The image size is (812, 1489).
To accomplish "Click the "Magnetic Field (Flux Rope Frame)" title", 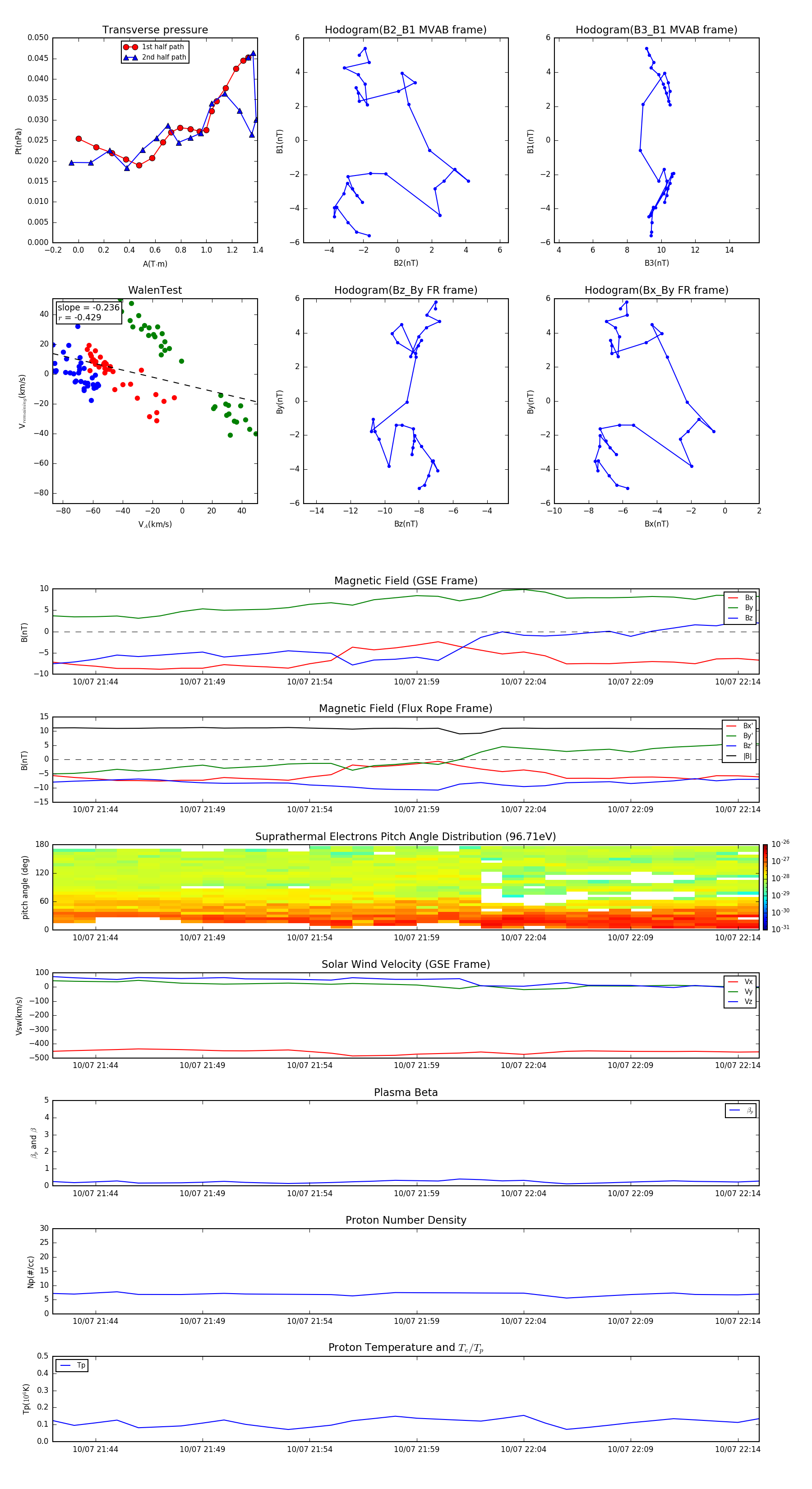I will [x=406, y=709].
